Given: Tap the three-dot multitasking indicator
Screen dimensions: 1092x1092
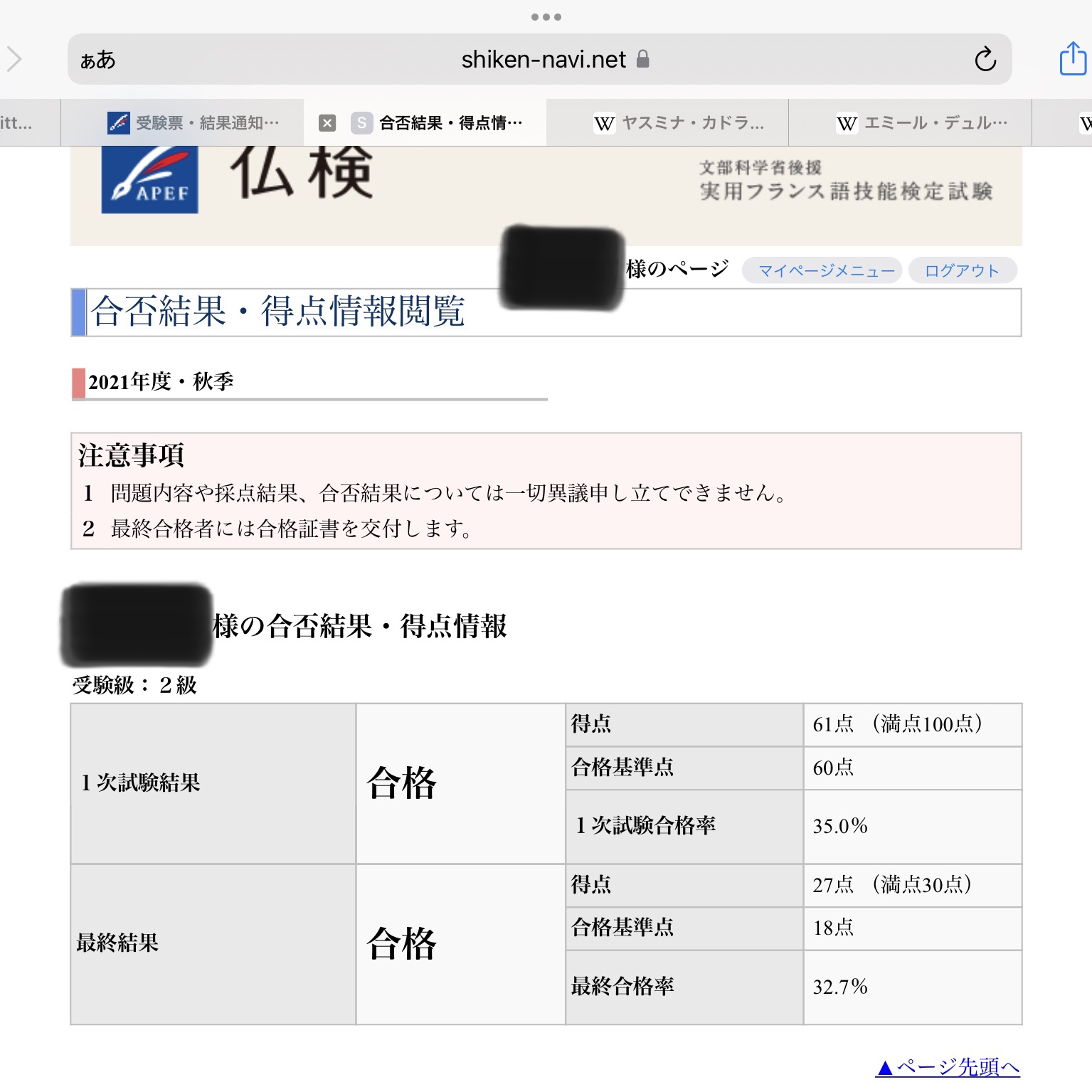Looking at the screenshot, I should (546, 16).
